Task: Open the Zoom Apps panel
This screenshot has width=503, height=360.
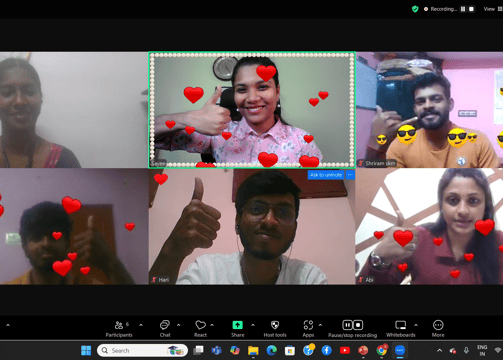Action: pos(308,329)
